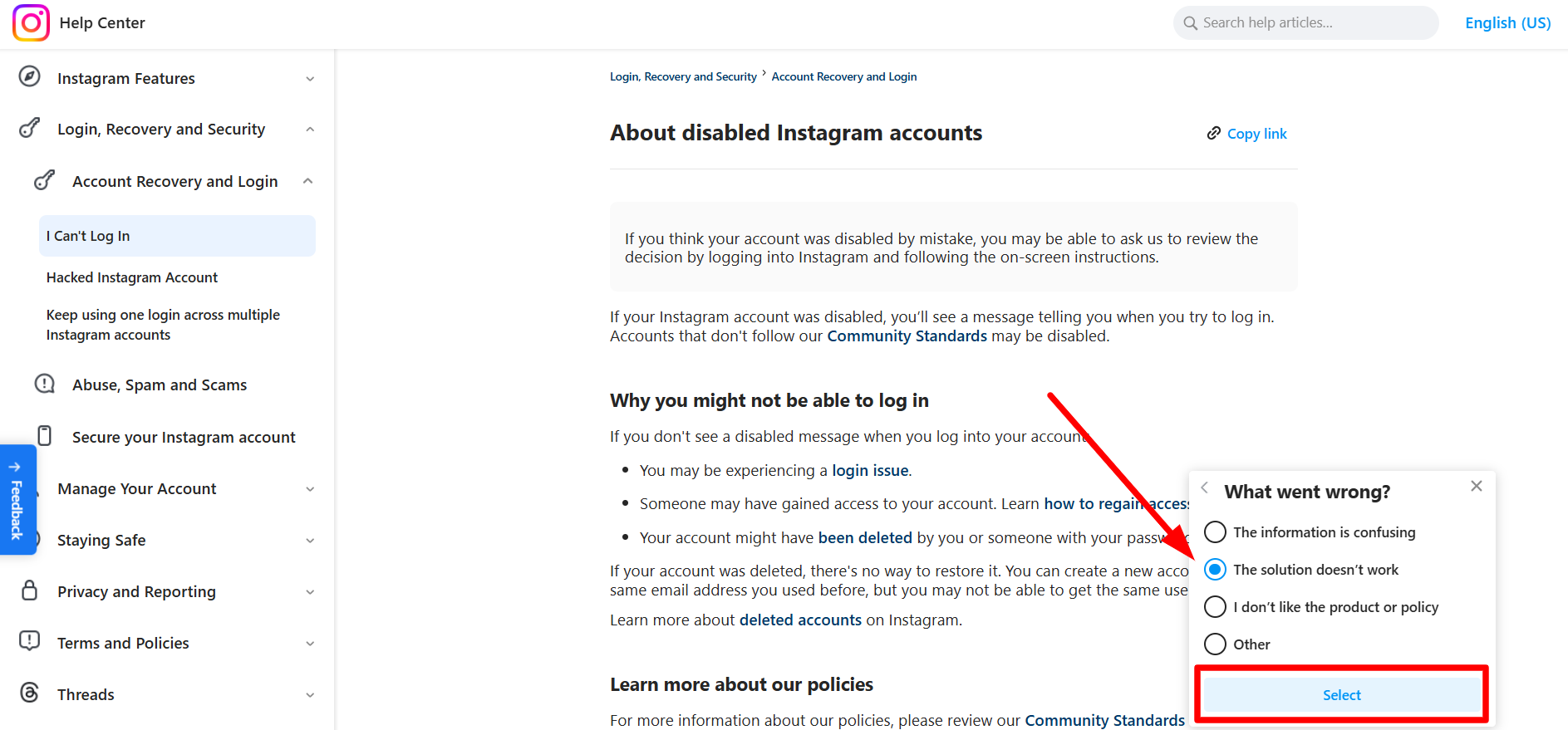Choose the 'Other' radio option

(1215, 644)
